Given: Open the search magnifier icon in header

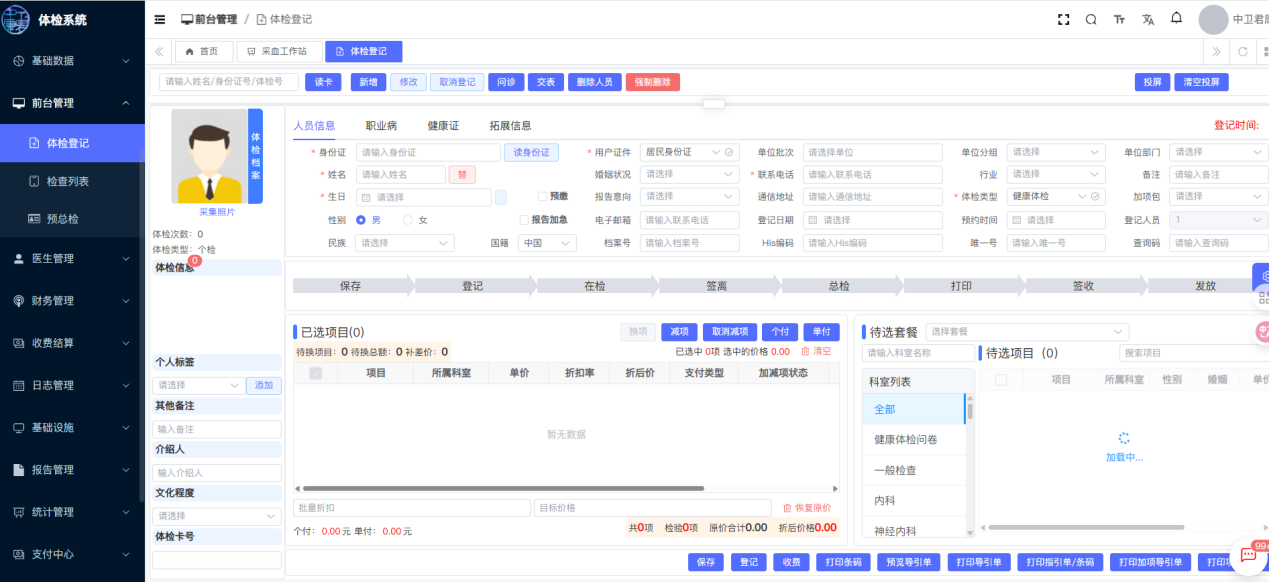Looking at the screenshot, I should tap(1091, 20).
